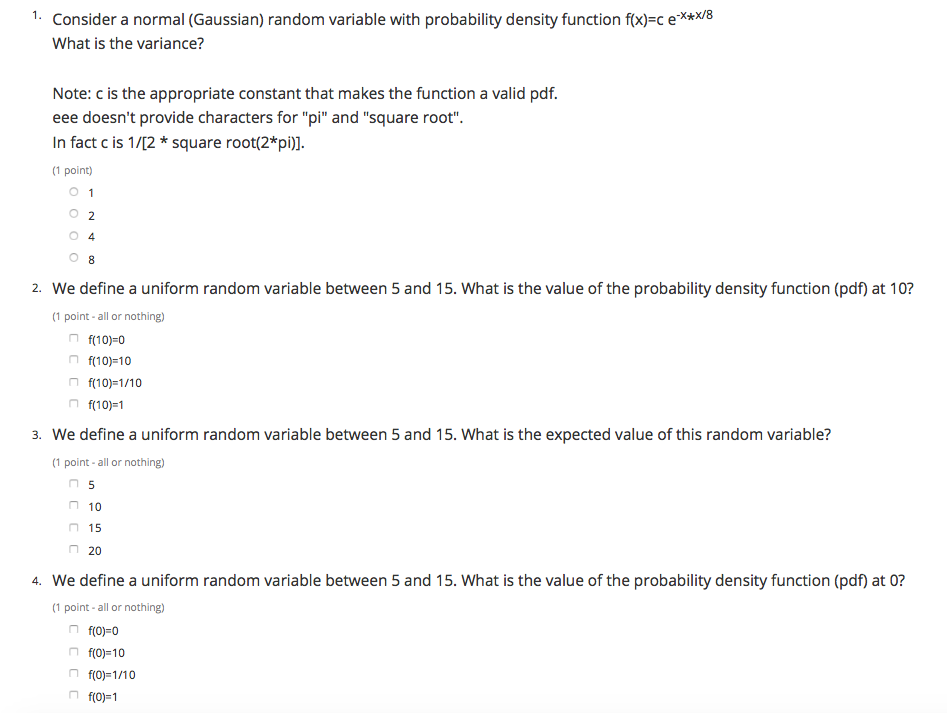
Task: Check the f(0)=0 checkbox
Action: click(74, 630)
